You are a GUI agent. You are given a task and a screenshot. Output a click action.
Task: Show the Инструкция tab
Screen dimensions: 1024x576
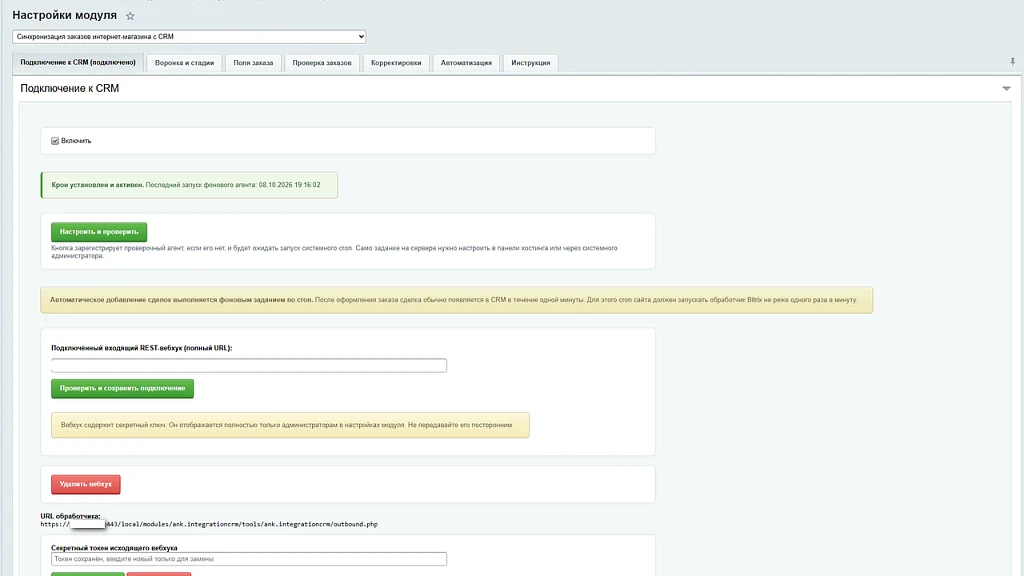531,63
